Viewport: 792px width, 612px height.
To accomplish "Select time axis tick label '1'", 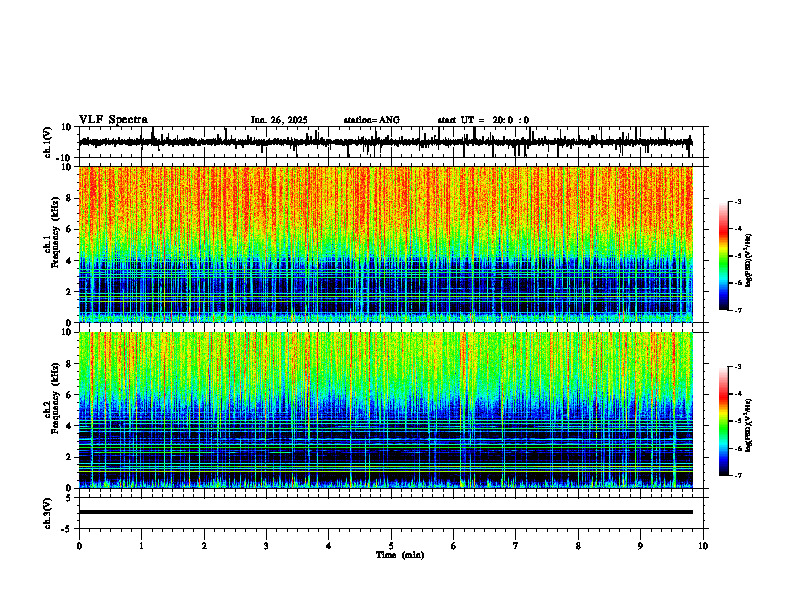I will pyautogui.click(x=141, y=546).
